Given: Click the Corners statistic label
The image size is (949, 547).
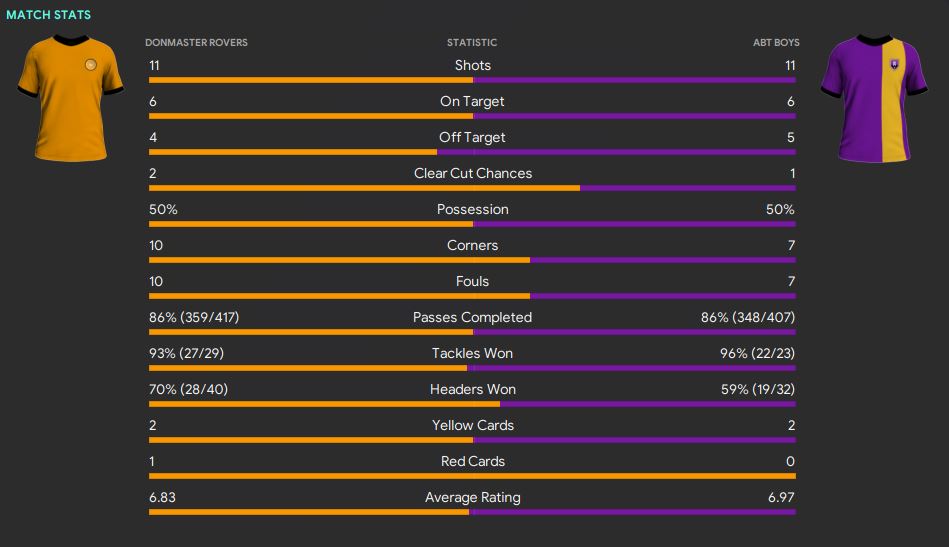Looking at the screenshot, I should coord(472,245).
